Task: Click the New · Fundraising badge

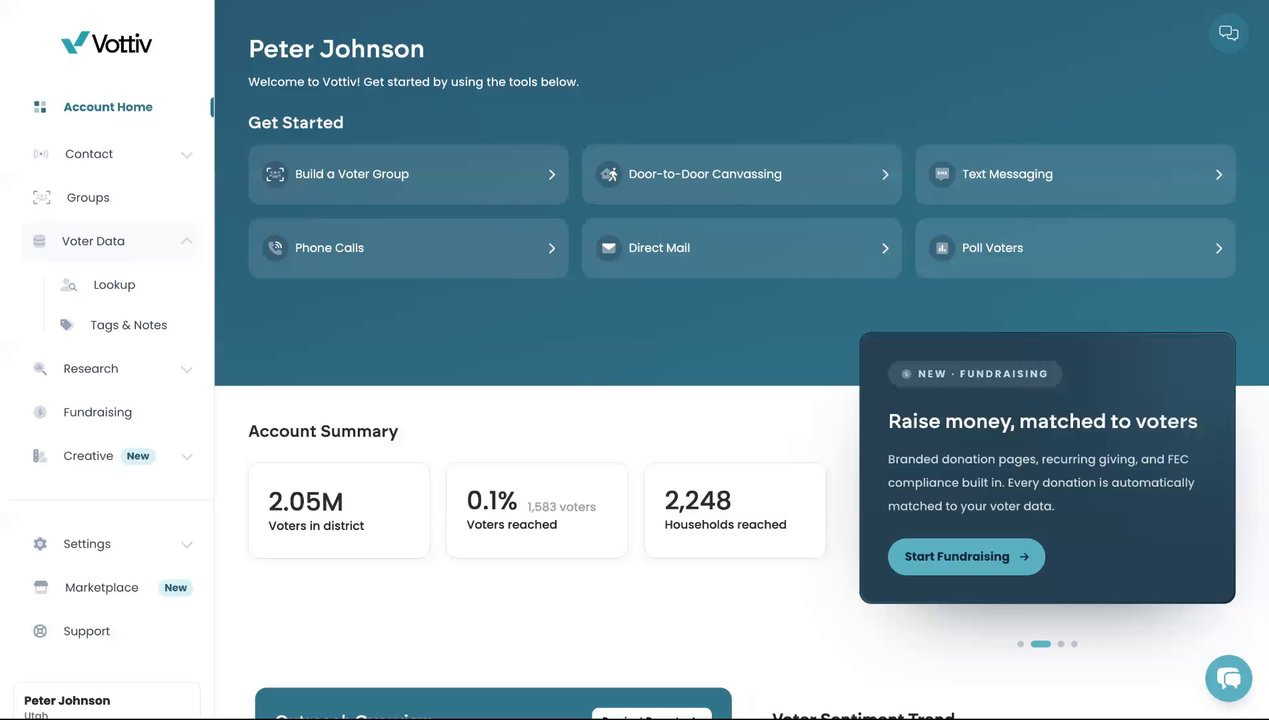Action: pyautogui.click(x=975, y=374)
